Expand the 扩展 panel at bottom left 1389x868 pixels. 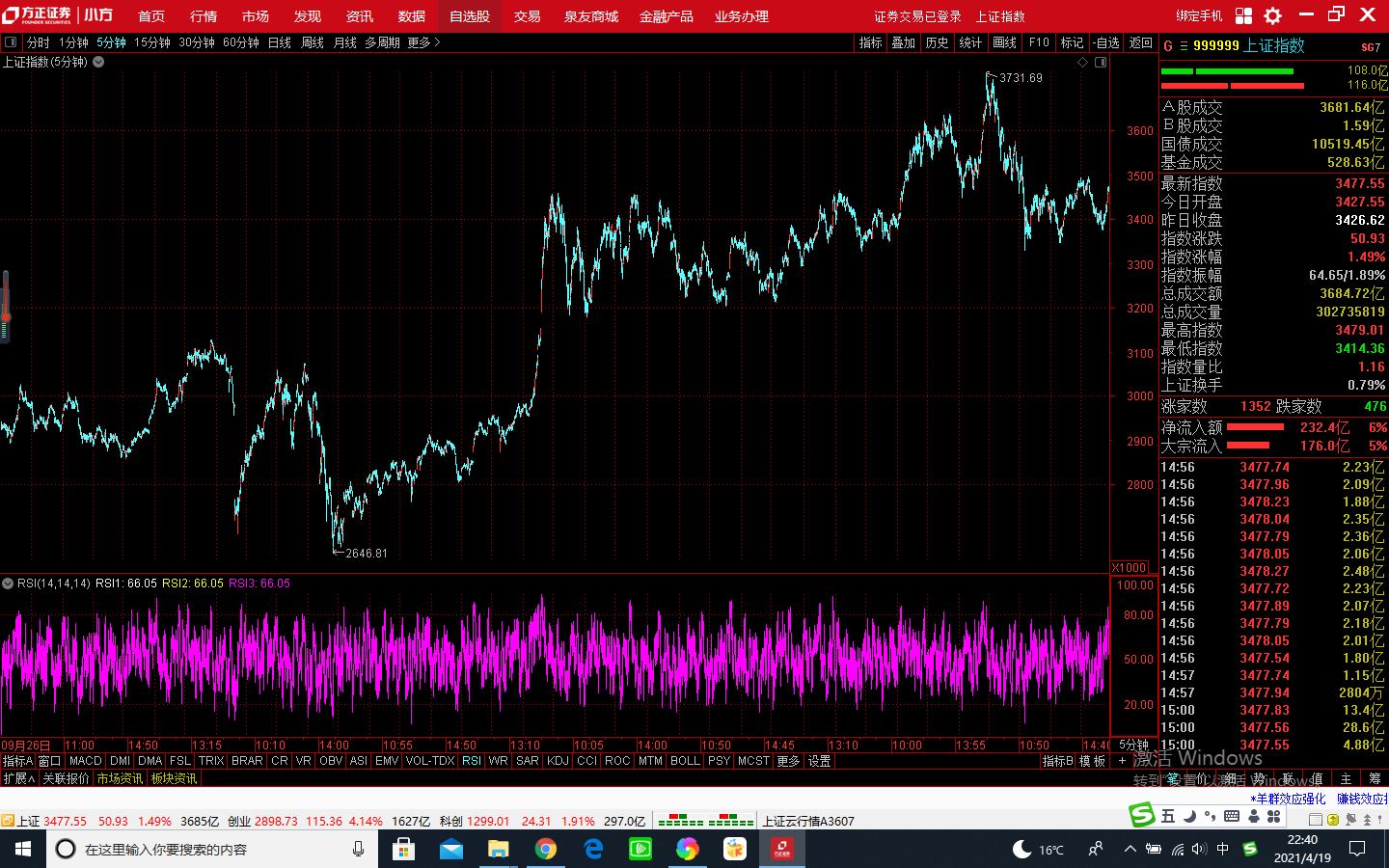(18, 778)
